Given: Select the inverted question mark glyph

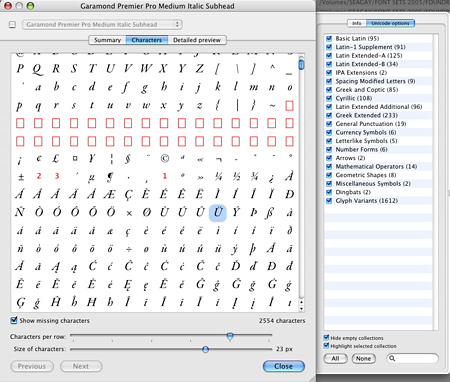Looking at the screenshot, I should point(272,178).
